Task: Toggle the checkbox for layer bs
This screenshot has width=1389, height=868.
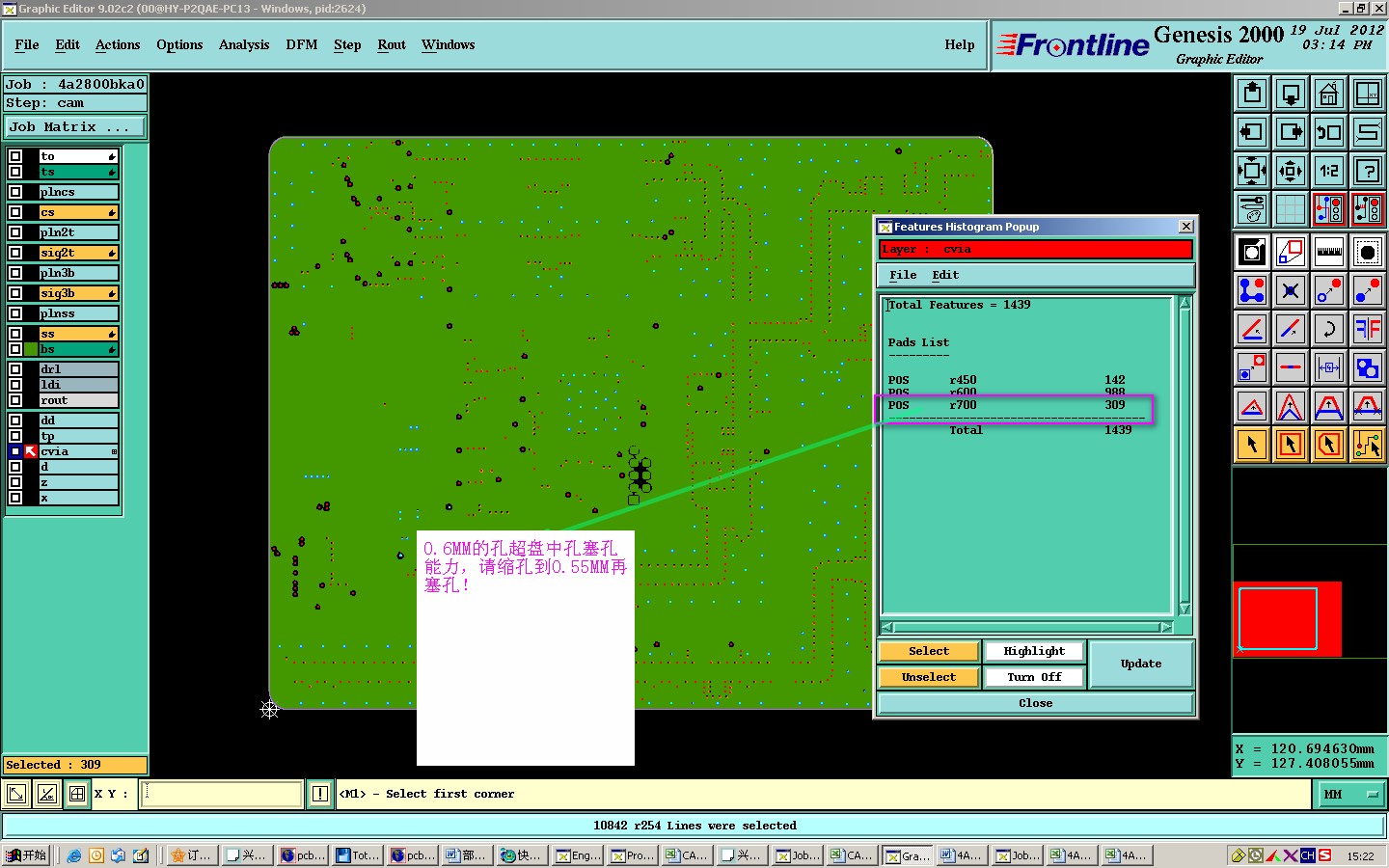Action: click(15, 349)
